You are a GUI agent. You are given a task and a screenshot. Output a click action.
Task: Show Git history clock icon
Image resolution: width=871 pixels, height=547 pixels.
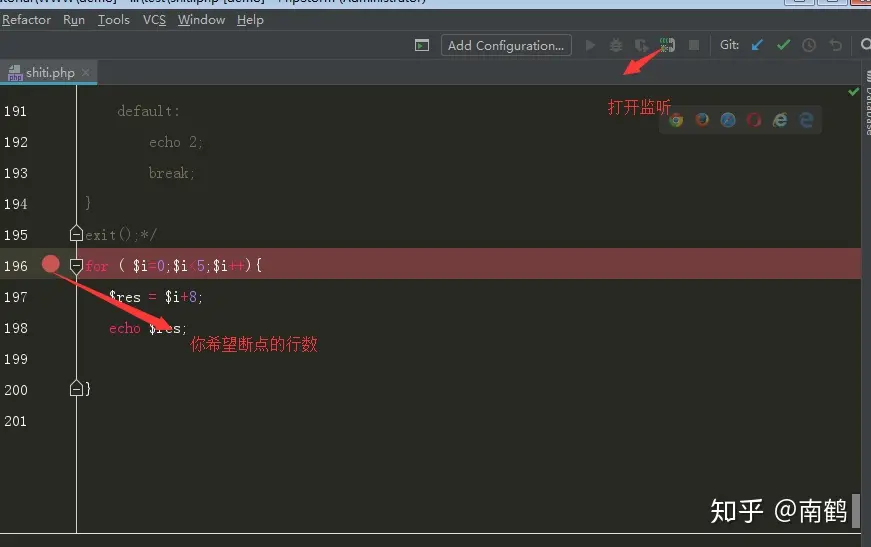coord(809,45)
